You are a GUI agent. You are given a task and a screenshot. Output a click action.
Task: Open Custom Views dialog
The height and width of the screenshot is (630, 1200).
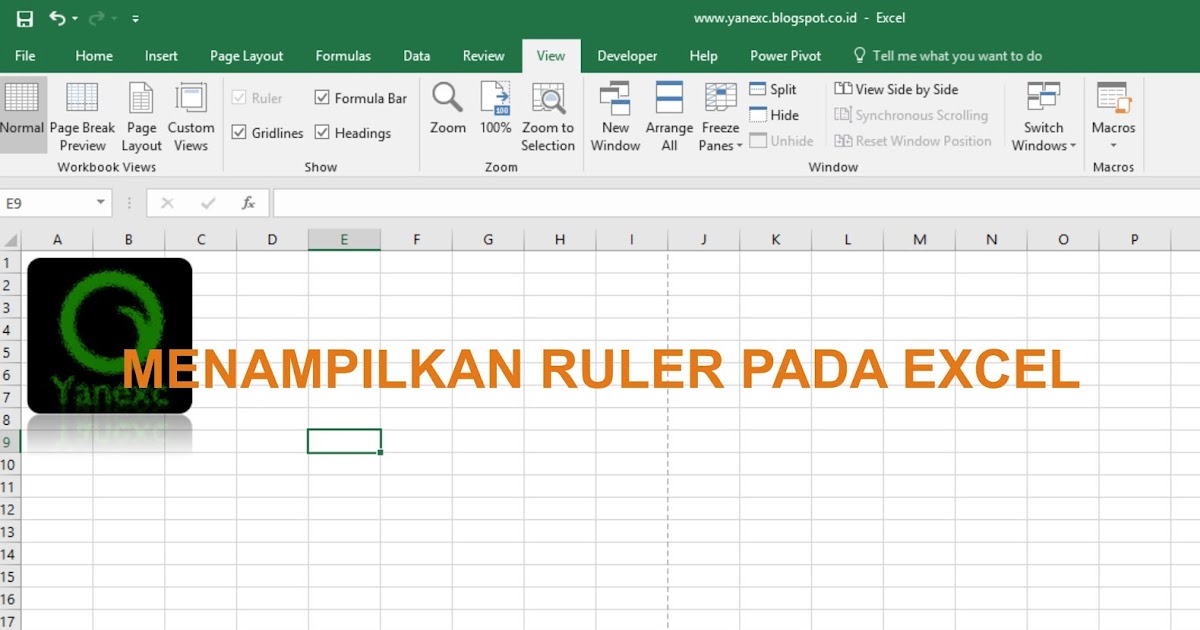coord(191,116)
